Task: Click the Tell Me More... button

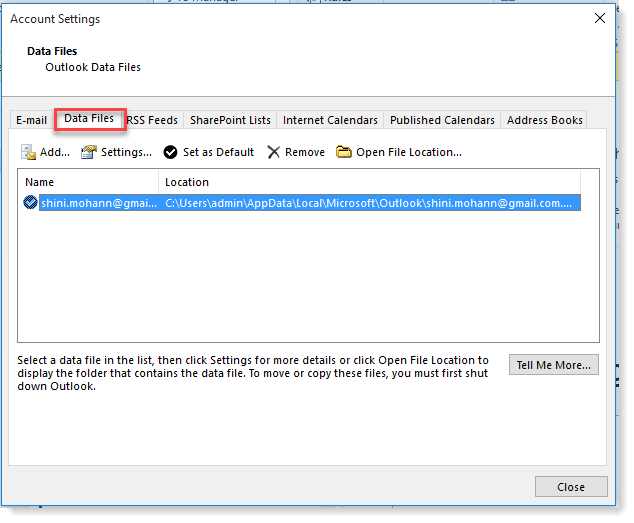Action: (x=554, y=365)
